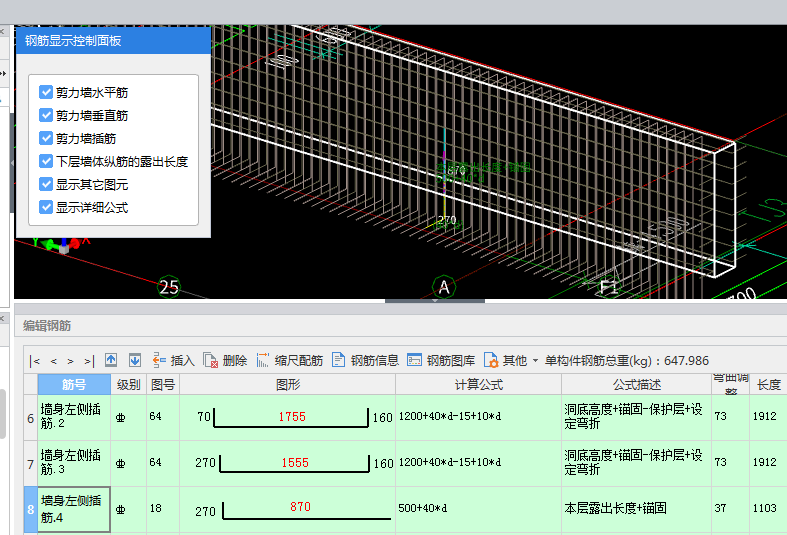Select row 6 header number
This screenshot has width=787, height=535.
tap(31, 418)
